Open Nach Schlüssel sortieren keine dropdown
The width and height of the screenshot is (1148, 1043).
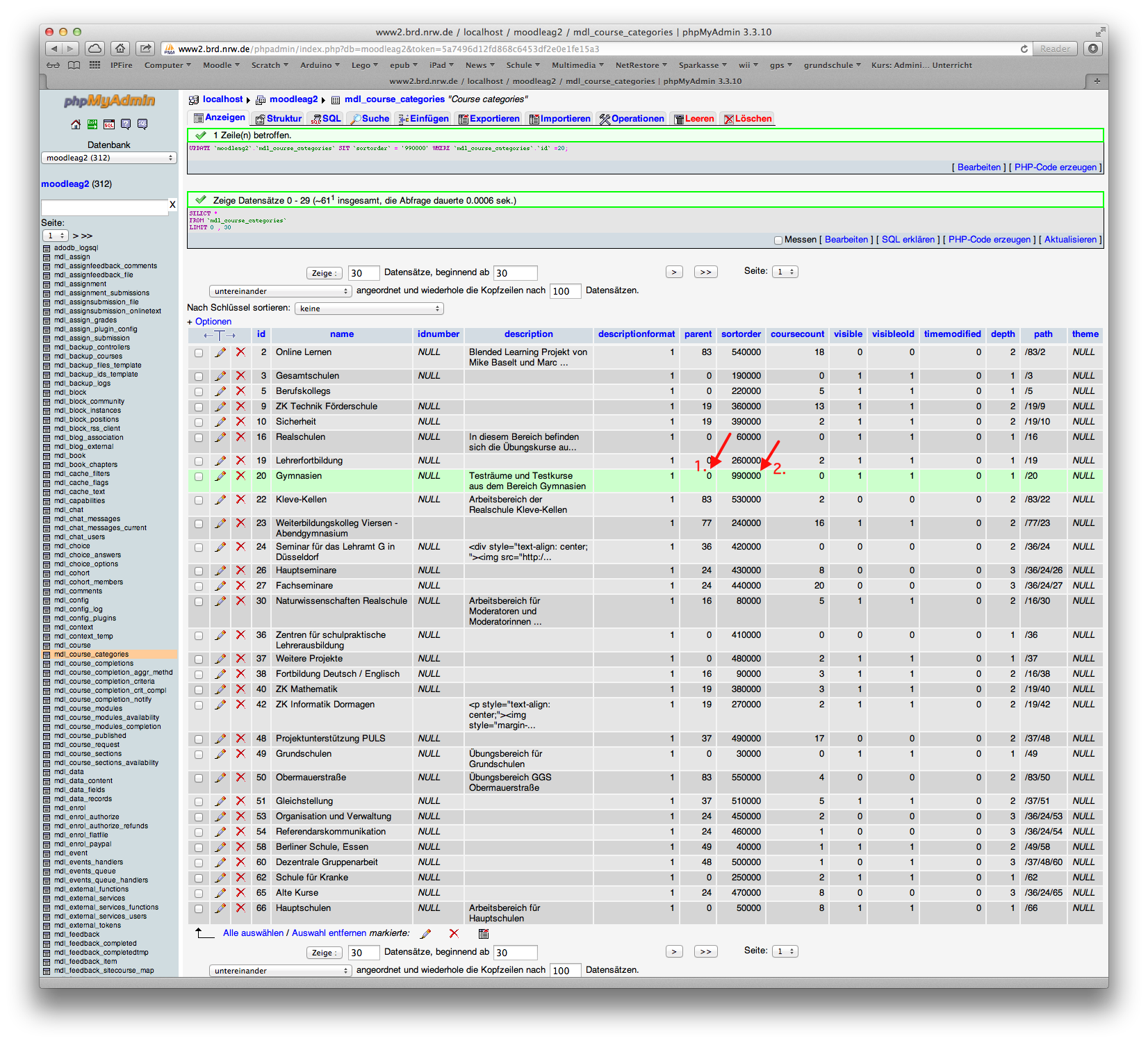(x=369, y=309)
